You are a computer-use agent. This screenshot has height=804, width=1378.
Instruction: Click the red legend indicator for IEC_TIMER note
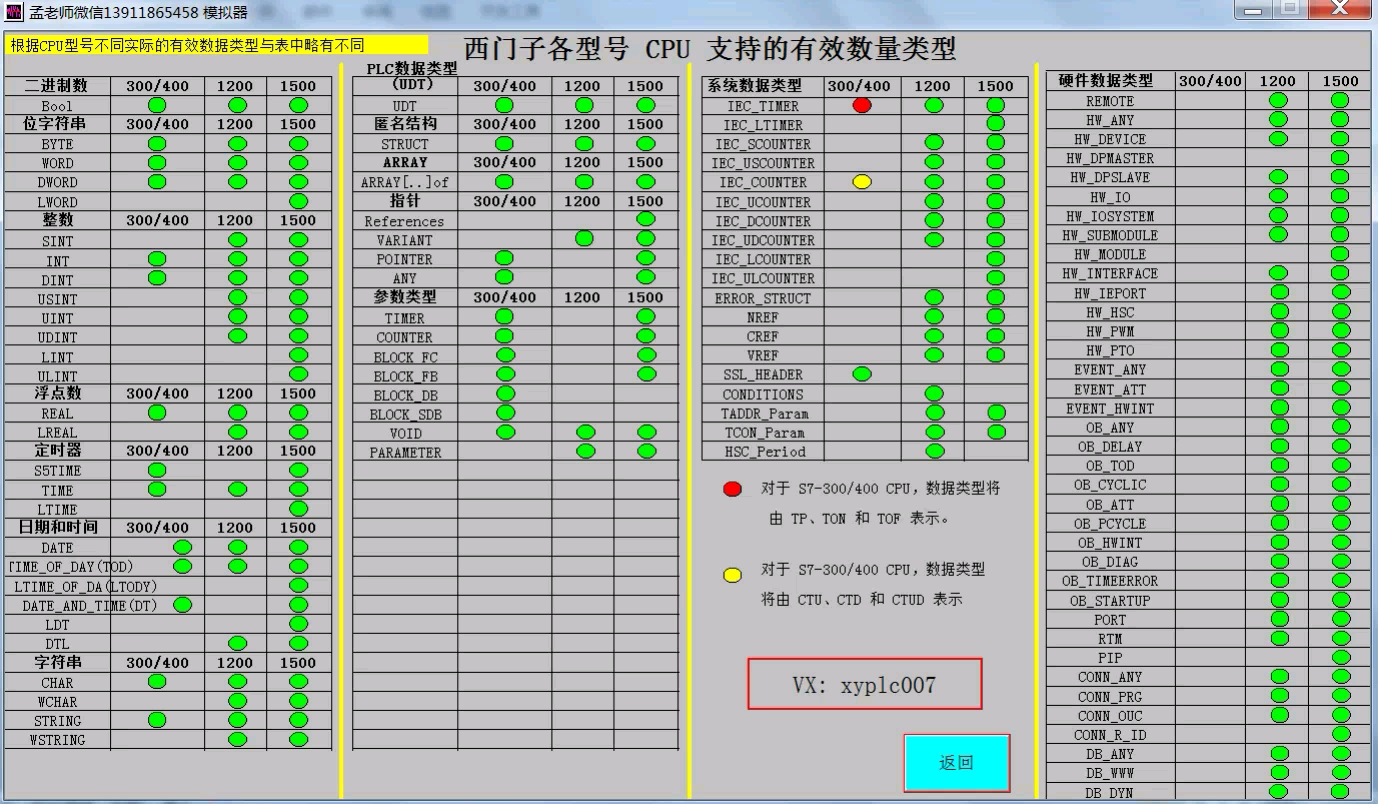[733, 488]
